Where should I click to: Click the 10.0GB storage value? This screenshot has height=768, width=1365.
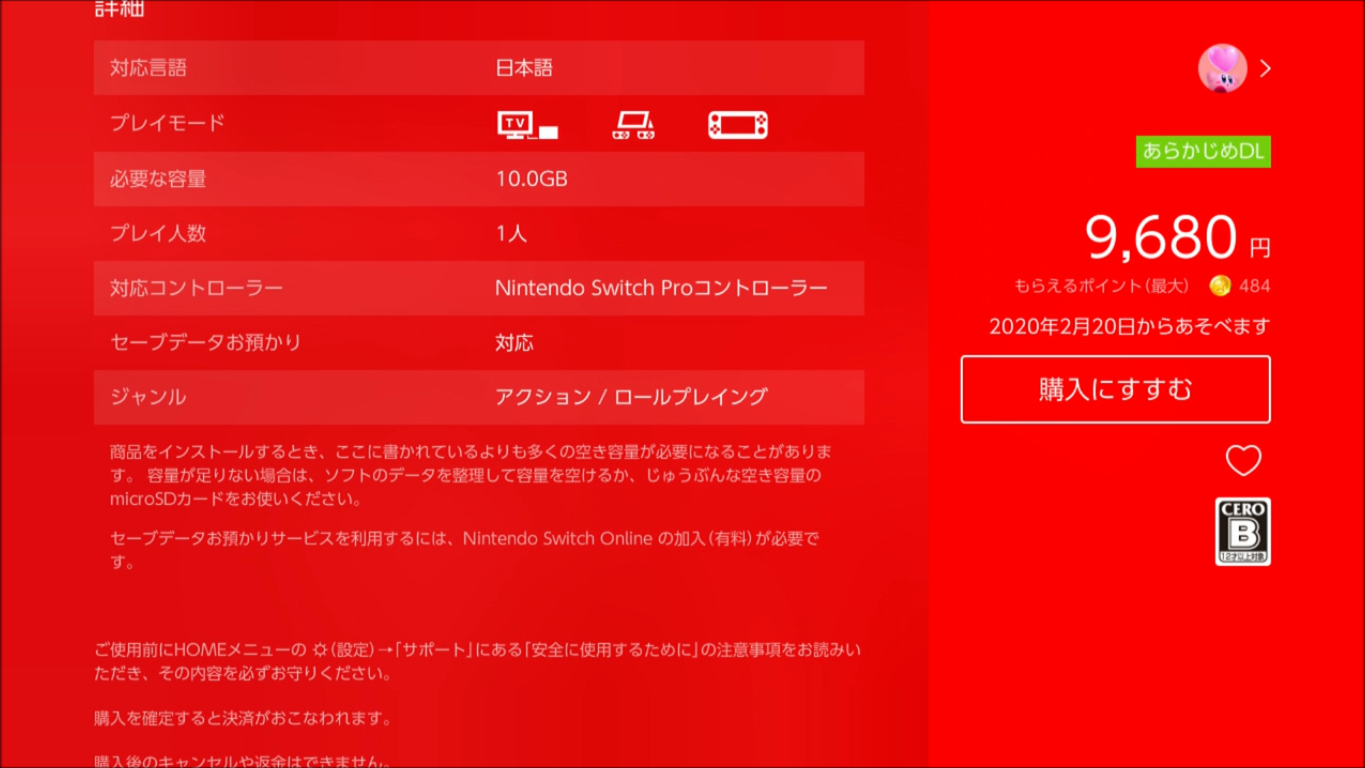click(x=531, y=179)
